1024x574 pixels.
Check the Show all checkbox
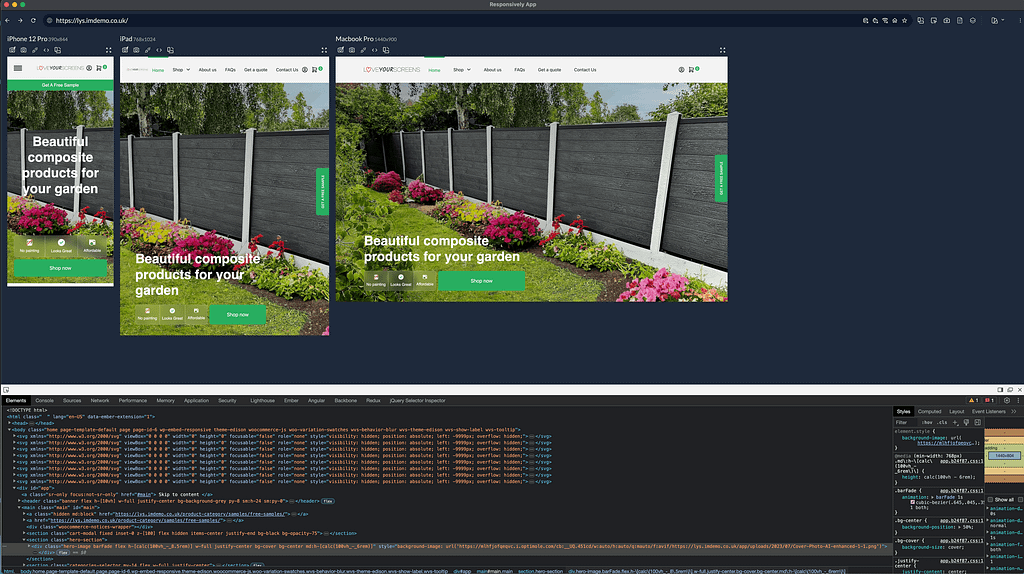click(x=990, y=500)
